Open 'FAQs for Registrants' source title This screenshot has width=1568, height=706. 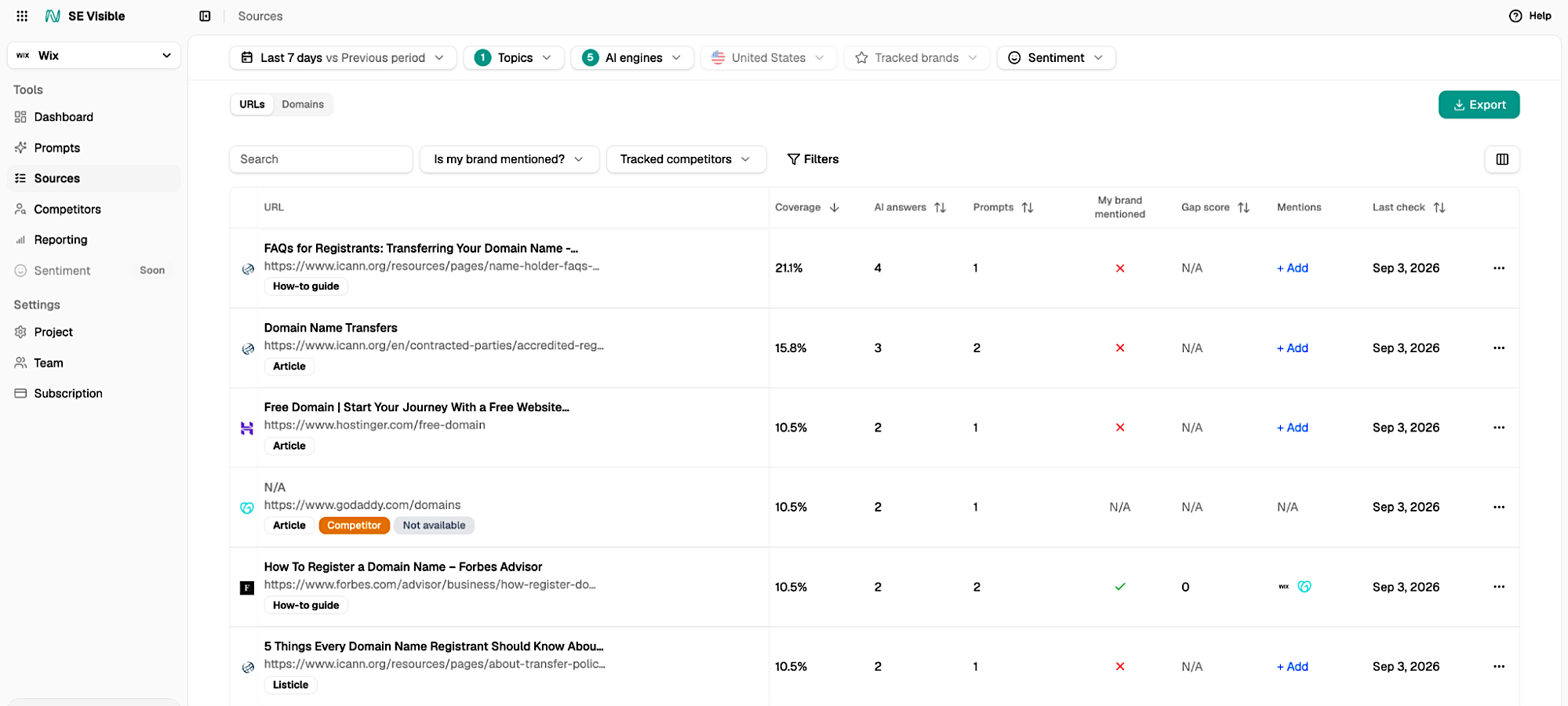click(x=421, y=249)
